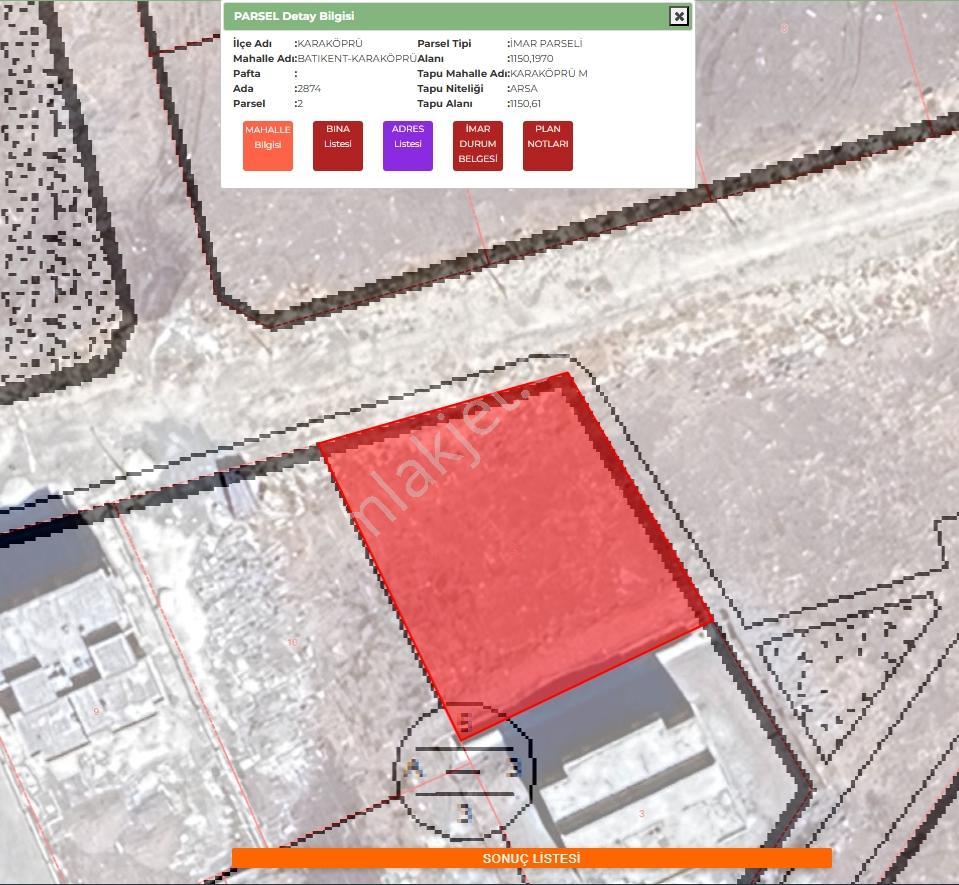Click the Tapu Mahalle Adı value KARAKÖPRÜ M

tap(549, 73)
